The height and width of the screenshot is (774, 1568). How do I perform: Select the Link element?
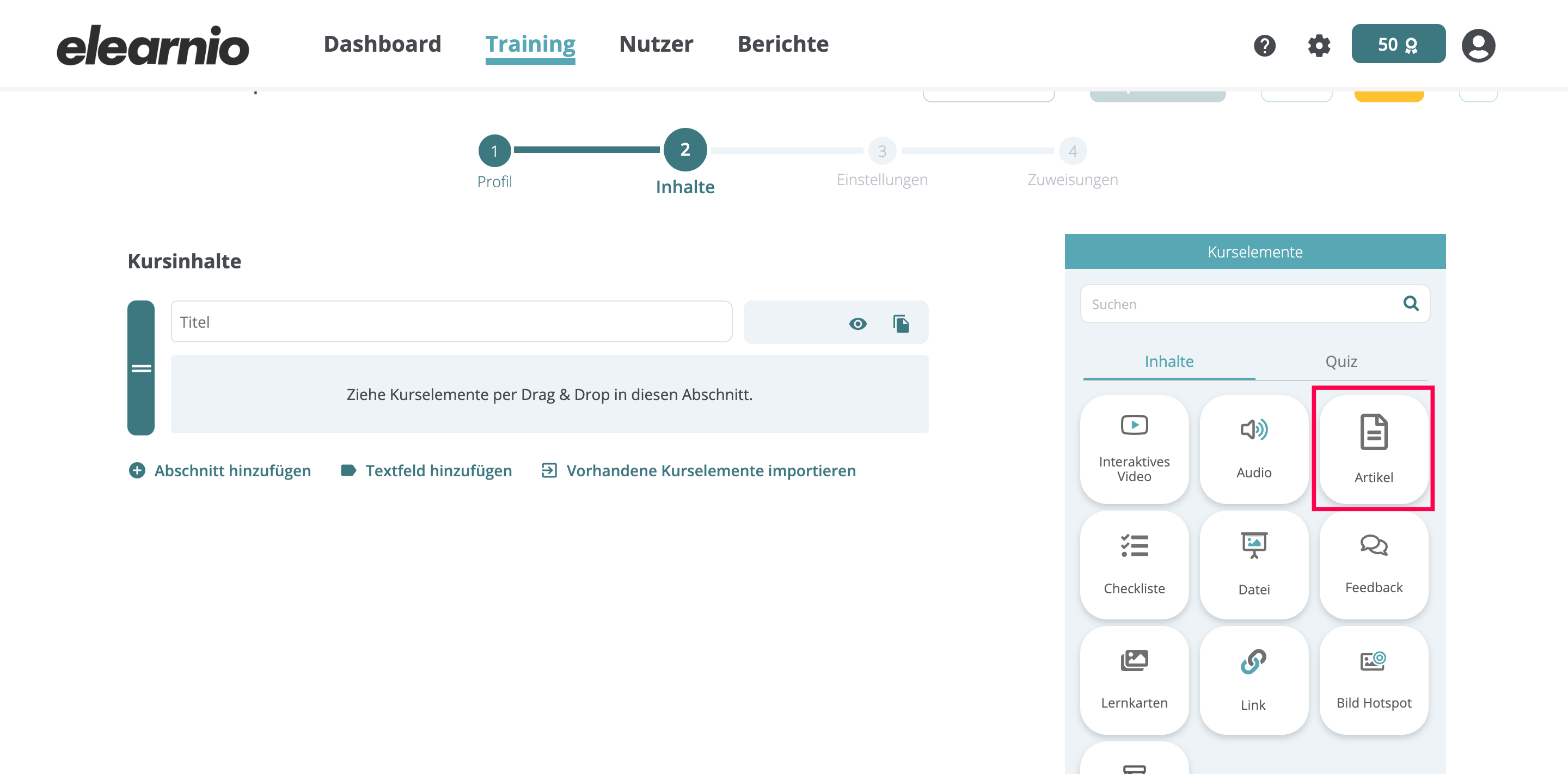[x=1254, y=681]
